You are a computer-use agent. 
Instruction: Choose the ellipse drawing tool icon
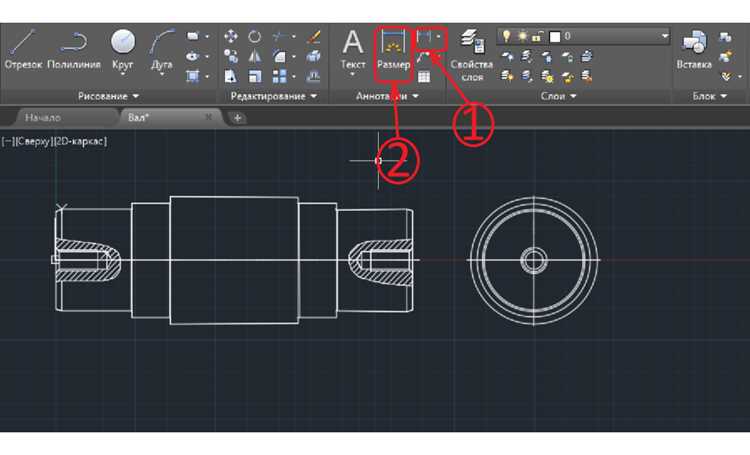(x=193, y=56)
